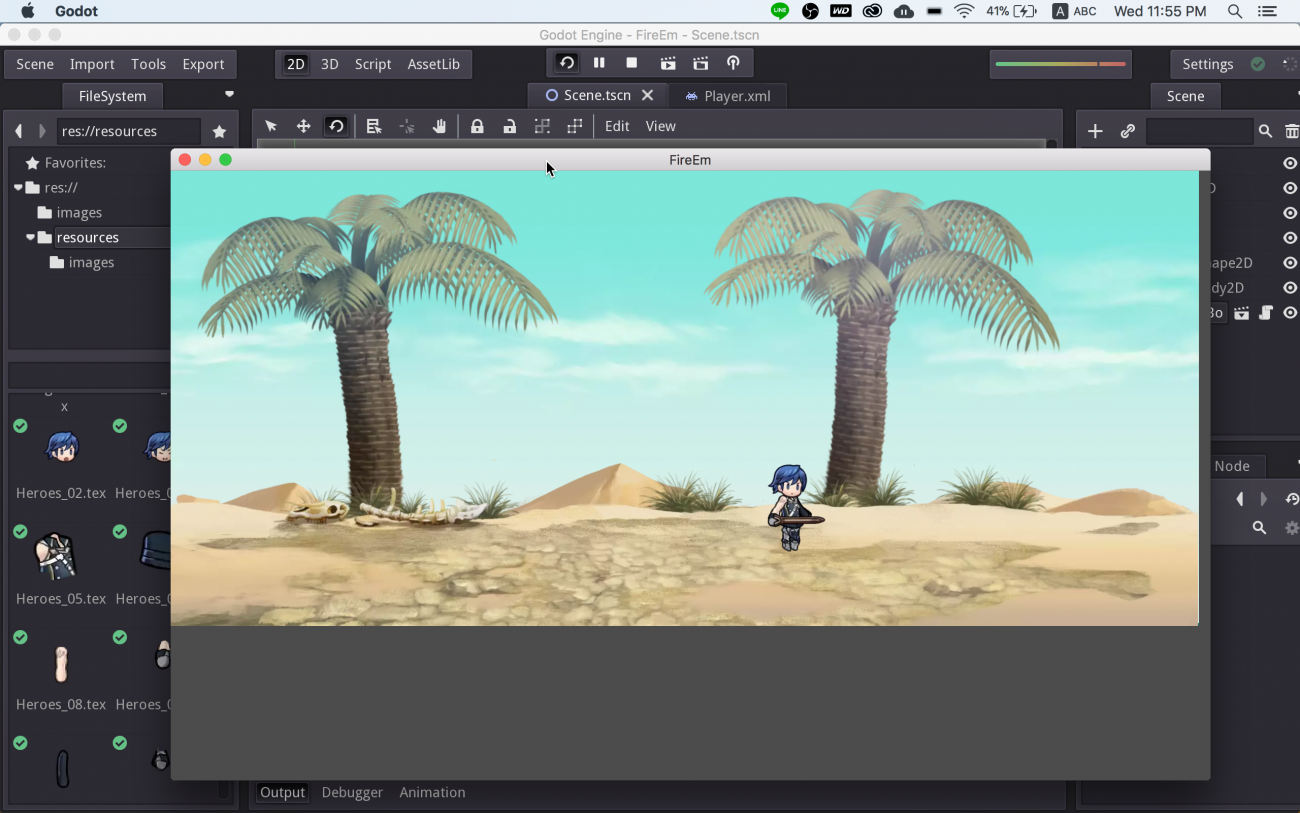Go back in FileSystem history
1300x813 pixels.
[x=18, y=131]
